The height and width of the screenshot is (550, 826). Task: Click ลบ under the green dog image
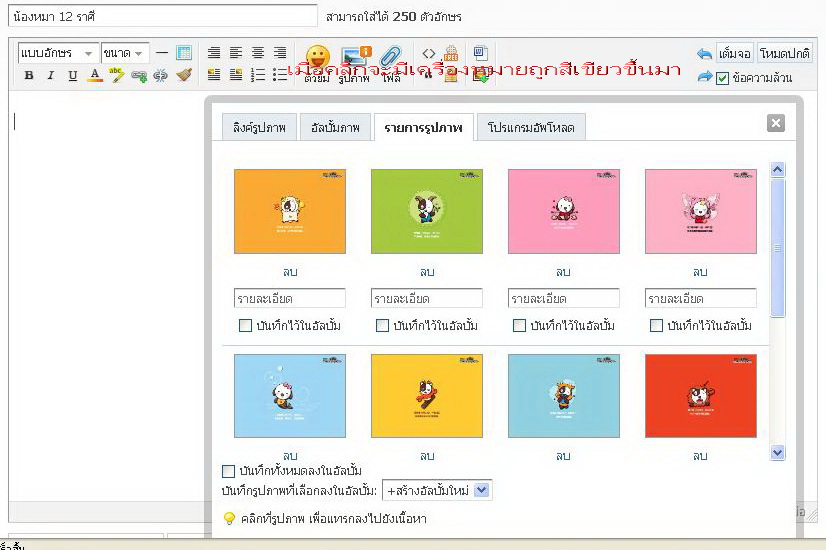click(x=427, y=272)
